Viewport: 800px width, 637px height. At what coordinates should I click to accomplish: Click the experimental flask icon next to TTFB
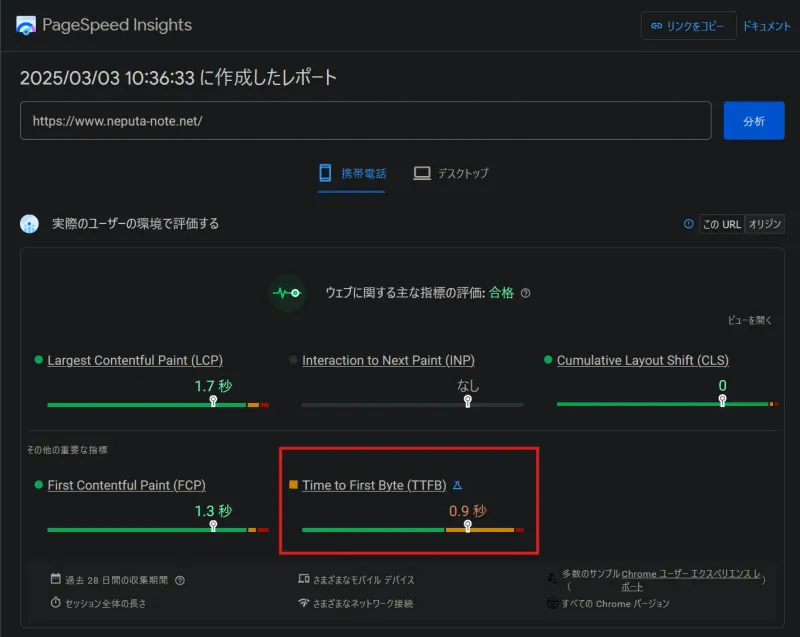458,484
